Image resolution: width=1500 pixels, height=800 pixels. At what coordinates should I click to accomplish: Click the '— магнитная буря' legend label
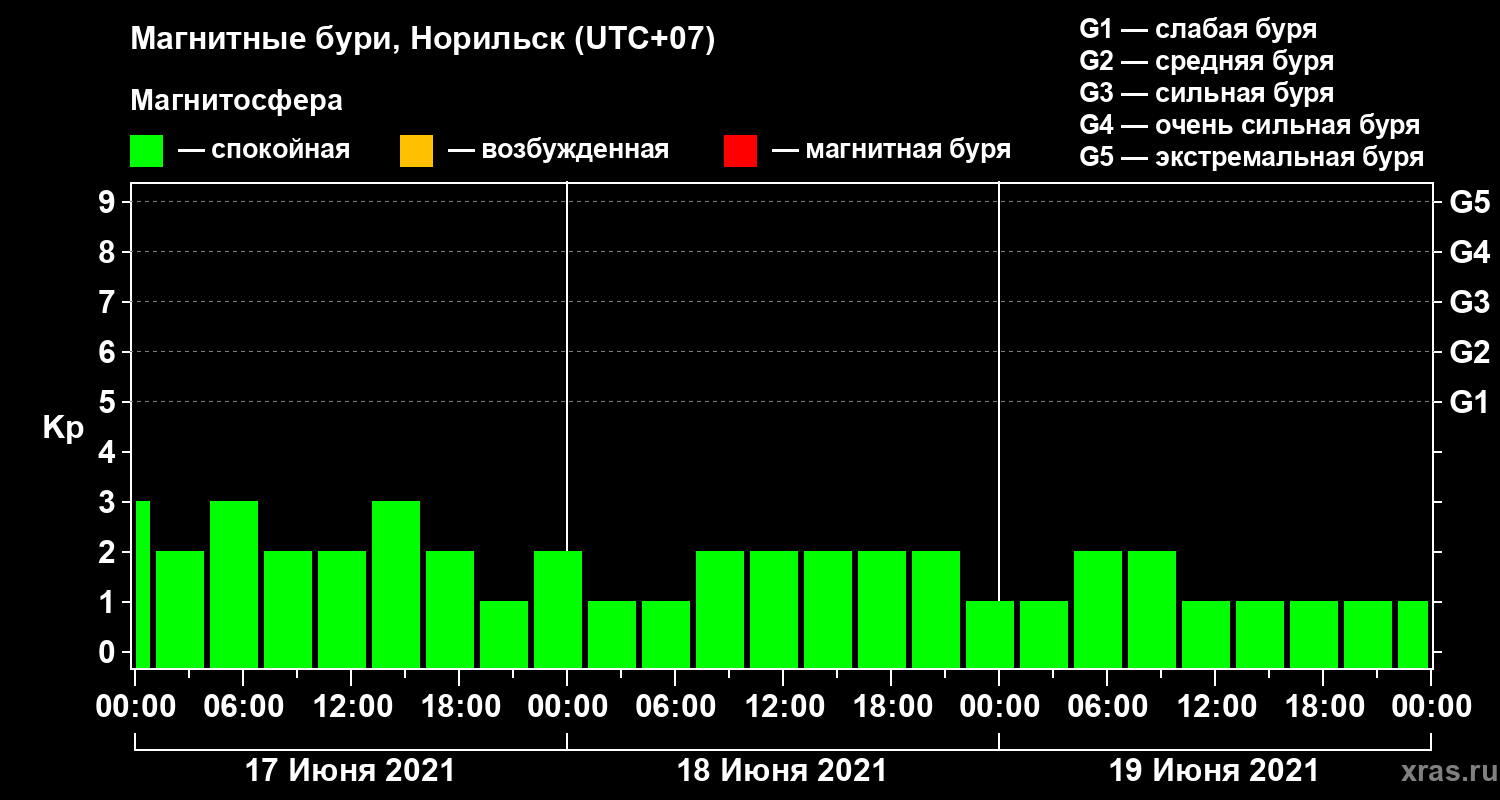pyautogui.click(x=892, y=150)
